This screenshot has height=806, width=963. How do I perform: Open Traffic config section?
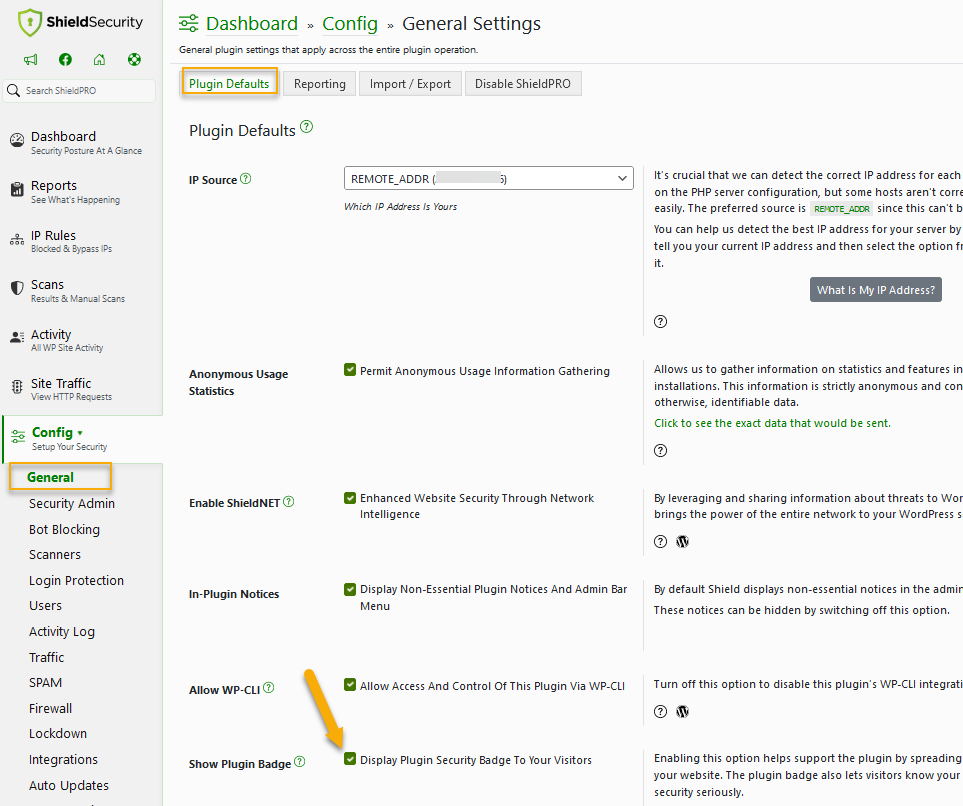pyautogui.click(x=47, y=657)
